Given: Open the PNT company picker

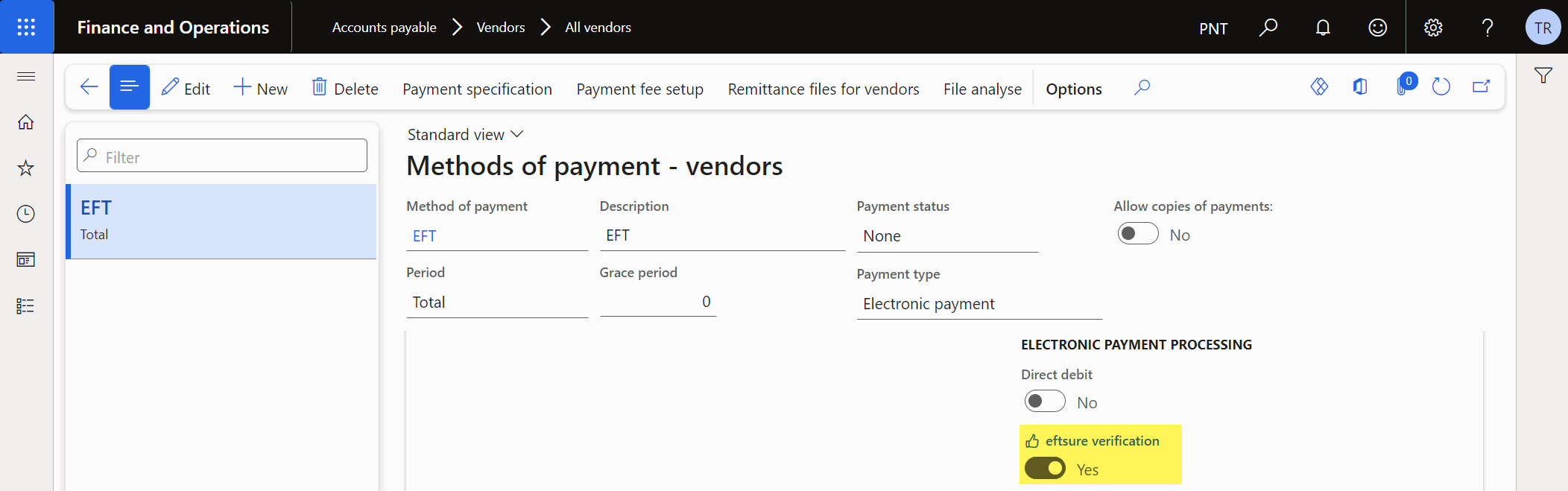Looking at the screenshot, I should coord(1213,28).
